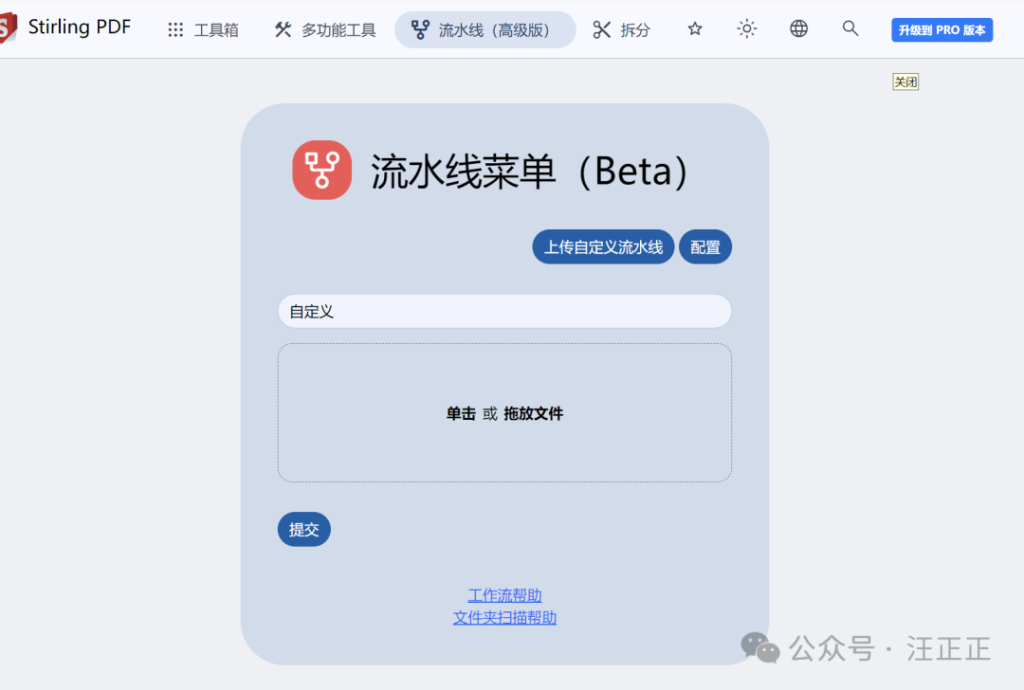
Task: Select the 多功能工具 menu item
Action: coord(323,29)
